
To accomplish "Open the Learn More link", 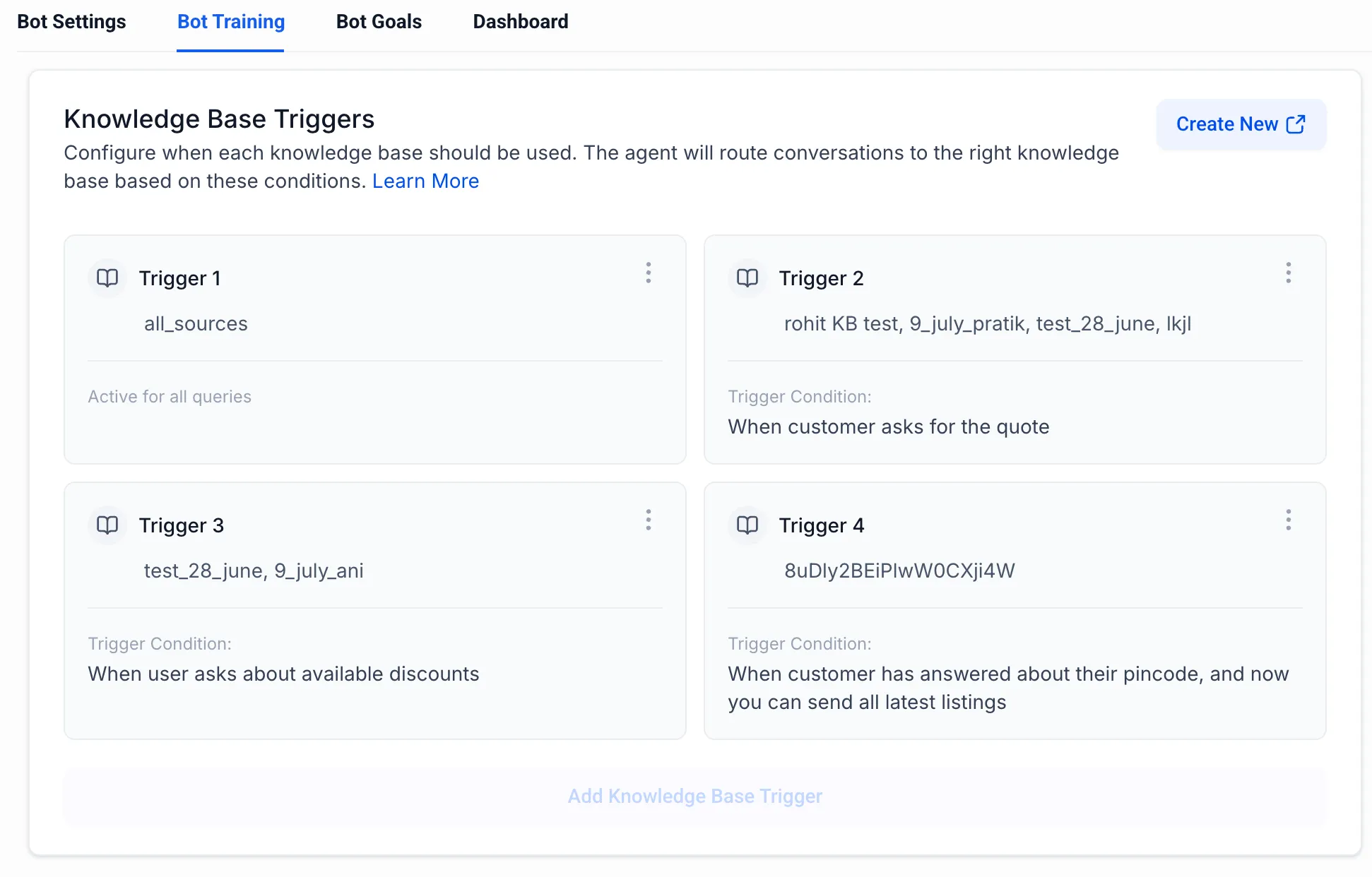I will (425, 181).
